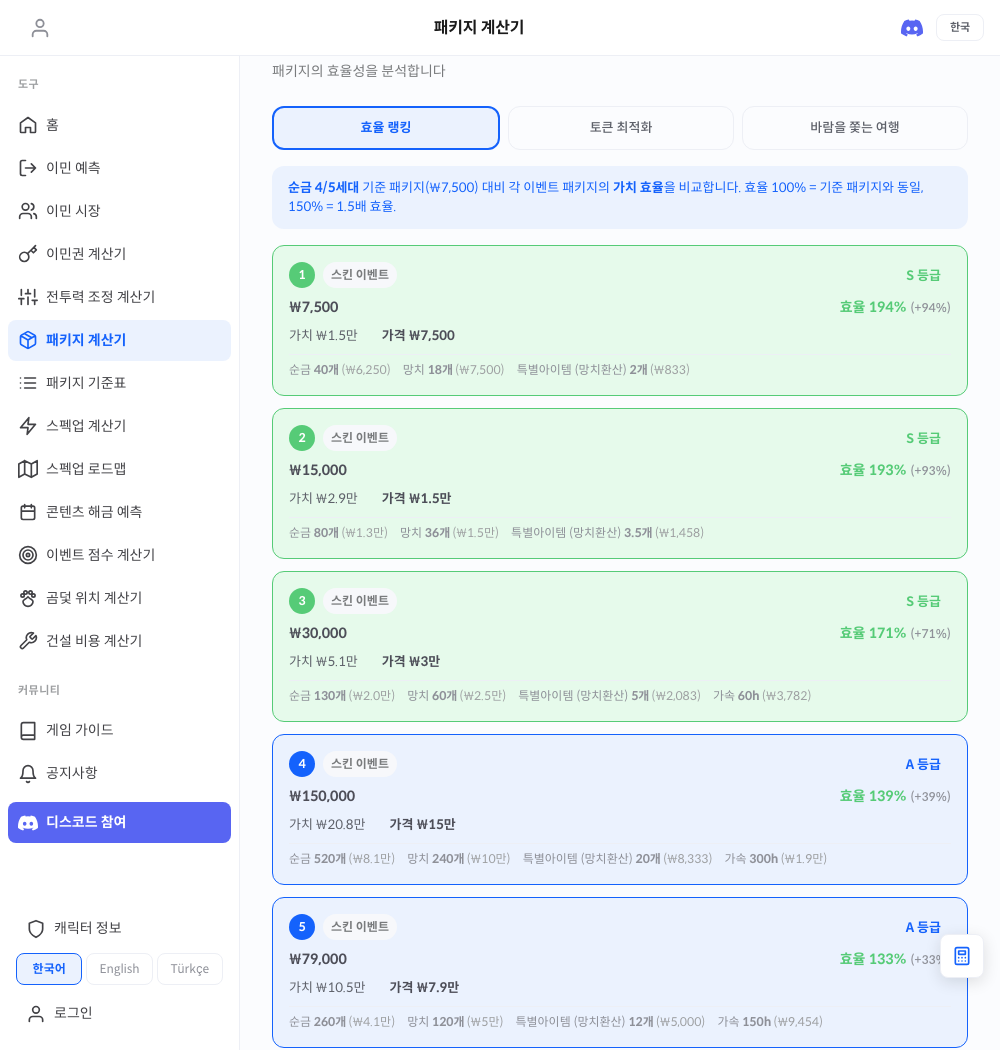The height and width of the screenshot is (1050, 1000).
Task: Click the list icon beside 패키지 기준표
Action: (27, 383)
